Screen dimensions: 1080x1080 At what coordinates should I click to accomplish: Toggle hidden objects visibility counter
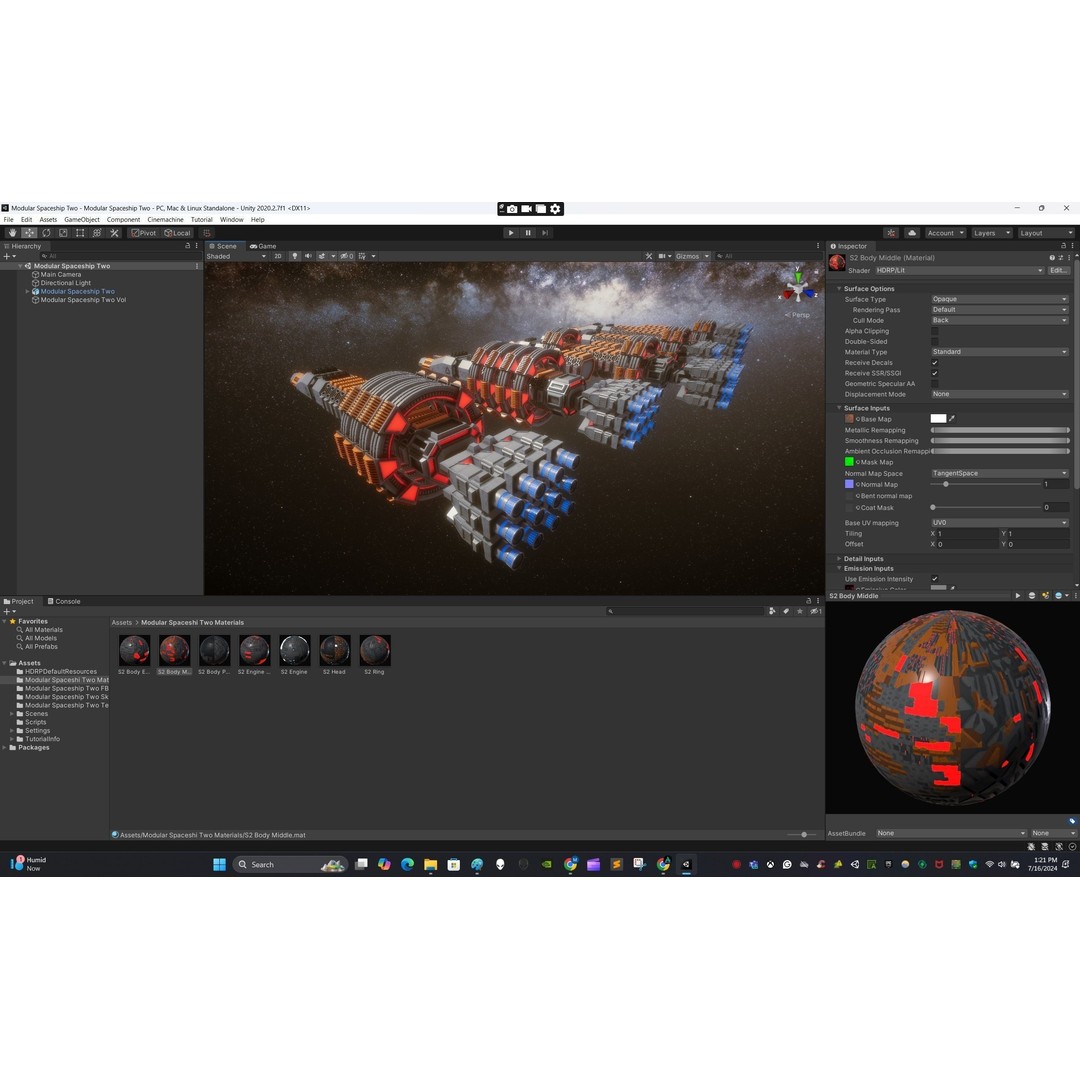[347, 256]
